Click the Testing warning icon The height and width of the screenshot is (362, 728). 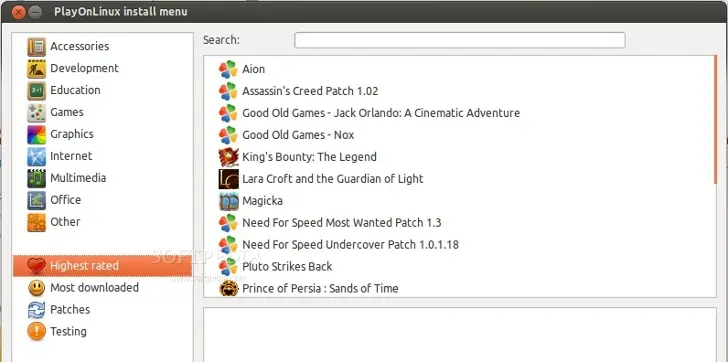click(x=36, y=332)
